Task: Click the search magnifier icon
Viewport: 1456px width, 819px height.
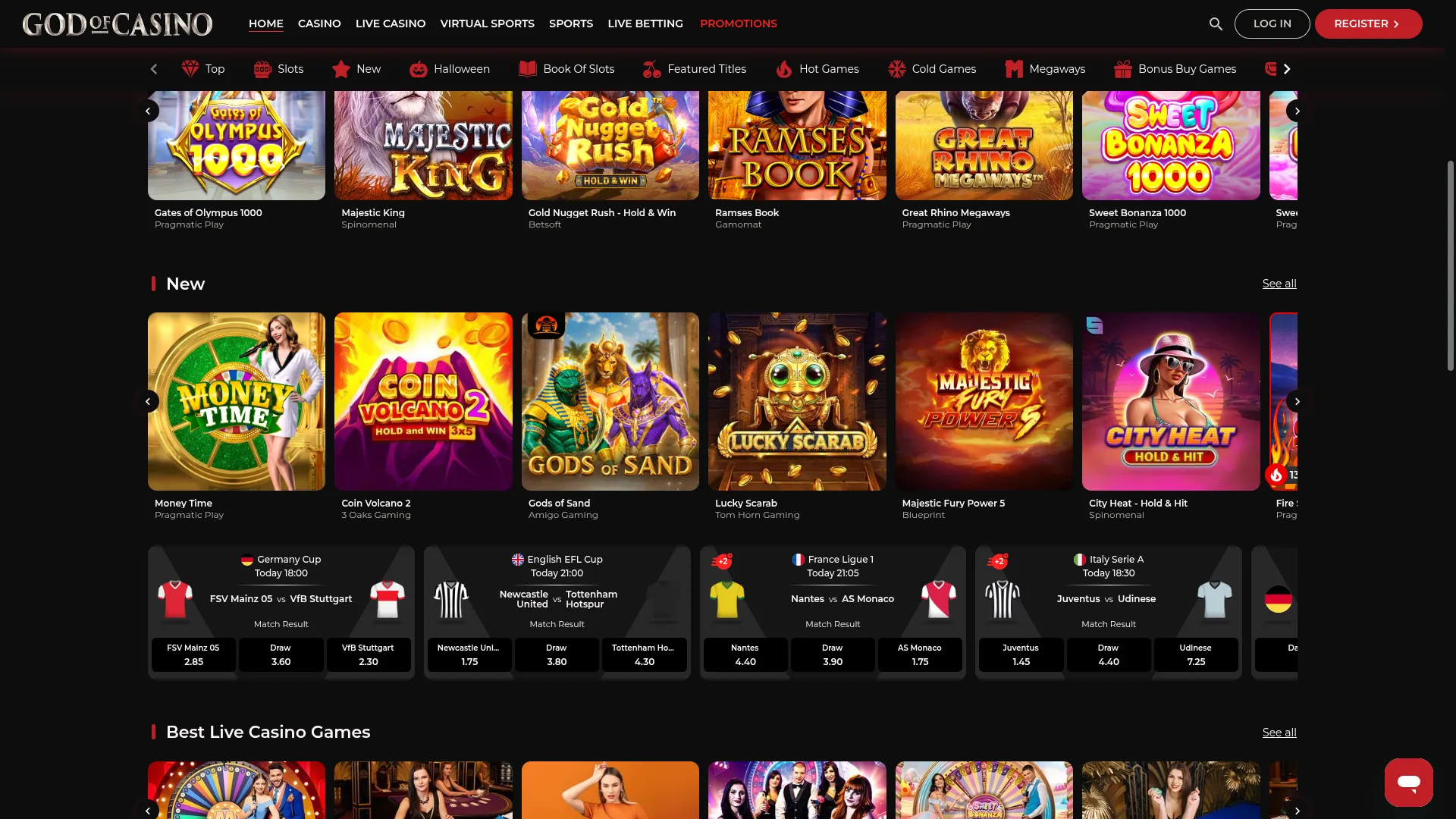Action: [1216, 24]
